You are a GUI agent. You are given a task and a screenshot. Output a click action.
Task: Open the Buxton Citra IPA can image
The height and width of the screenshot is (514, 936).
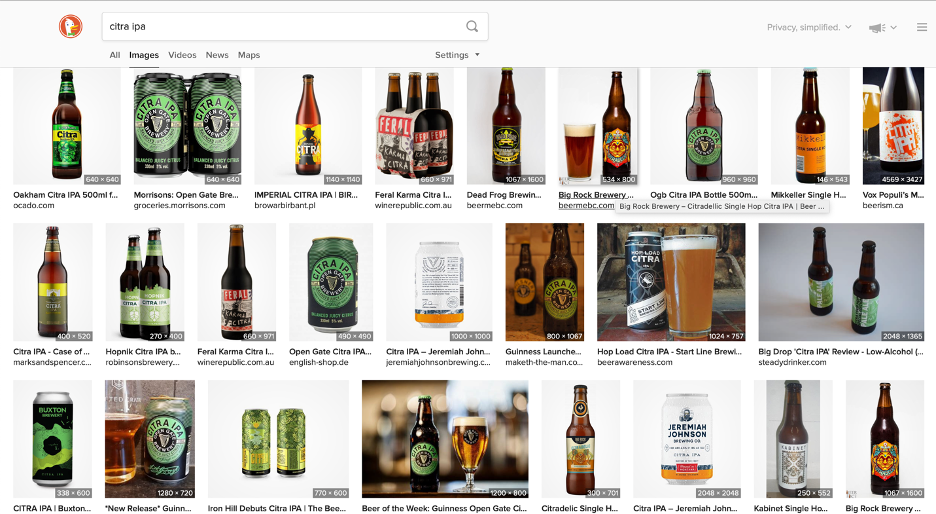[x=53, y=439]
